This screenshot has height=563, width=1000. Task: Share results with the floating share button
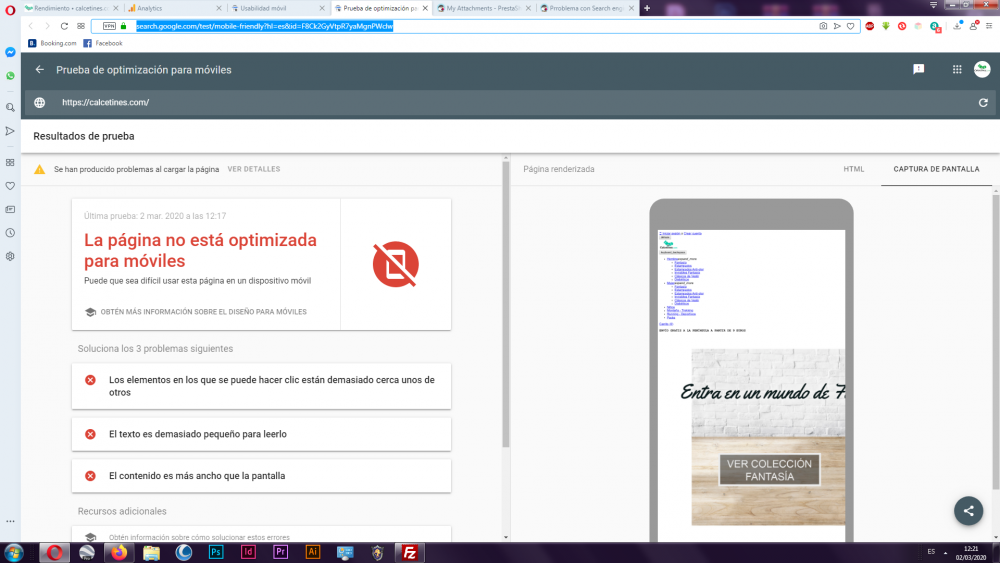tap(968, 511)
